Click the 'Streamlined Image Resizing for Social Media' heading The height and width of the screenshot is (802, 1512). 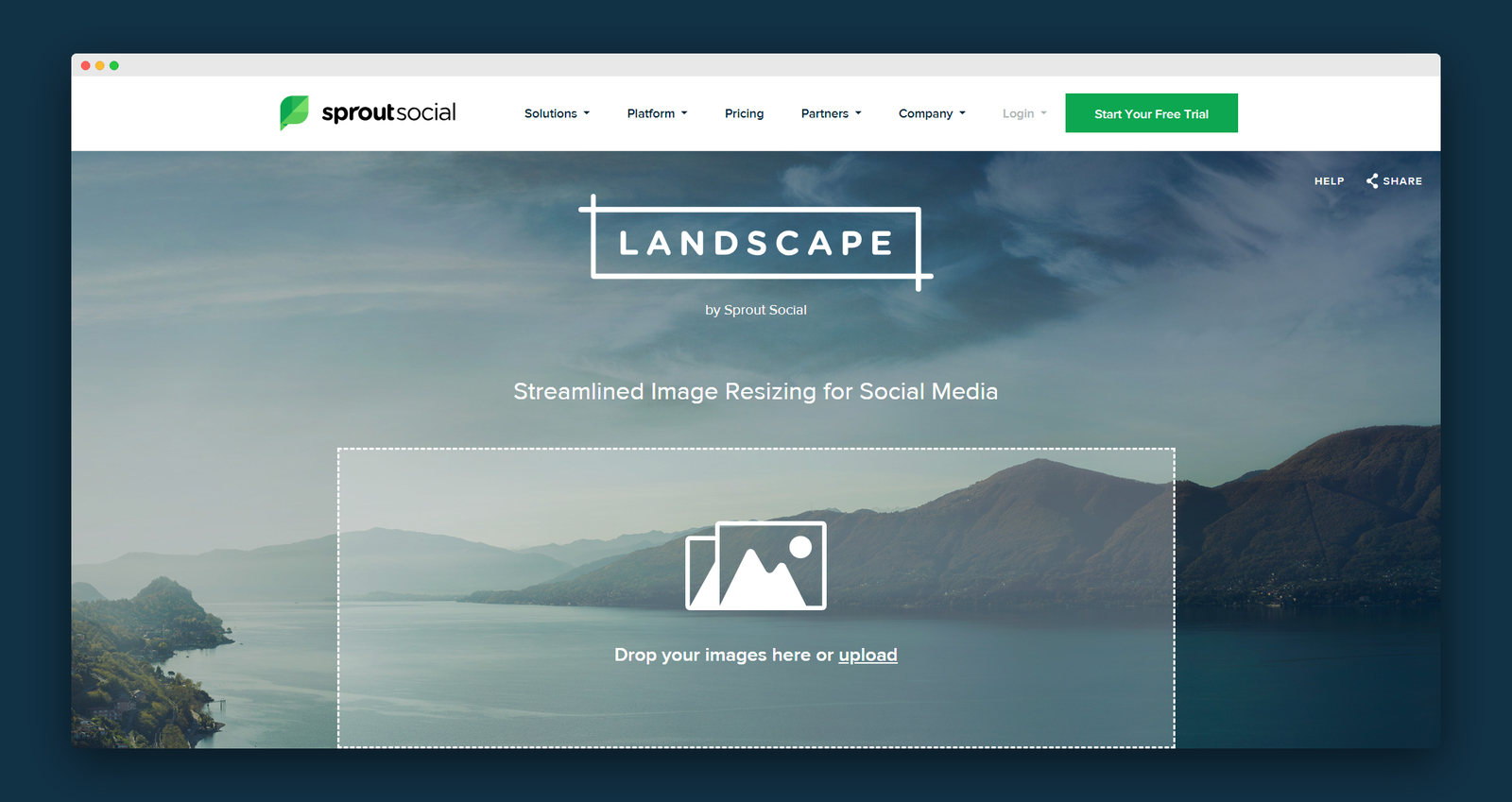tap(756, 391)
